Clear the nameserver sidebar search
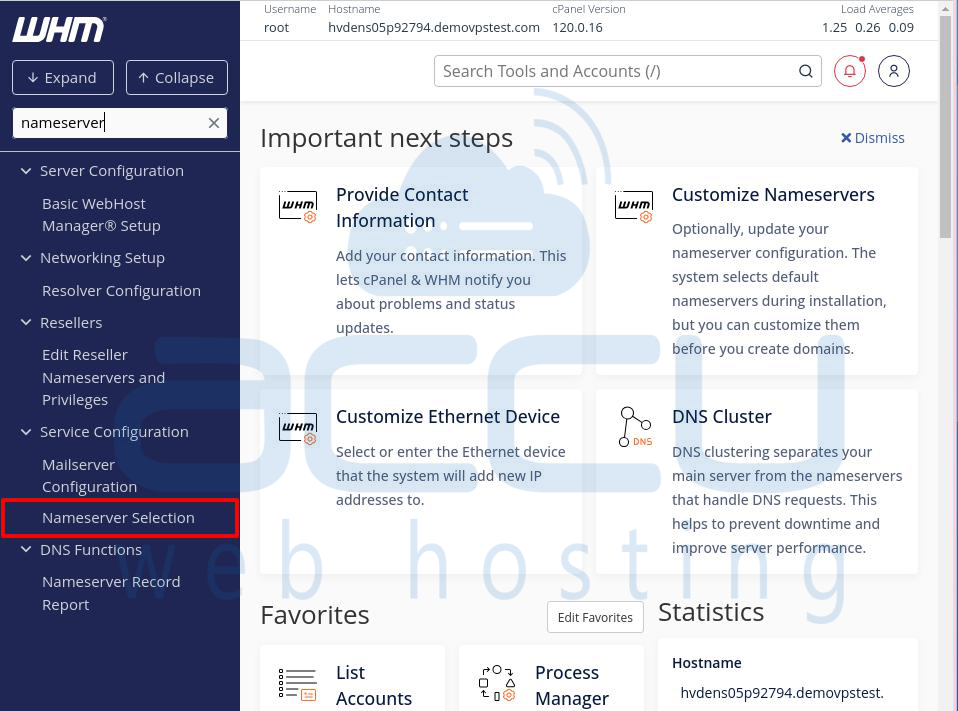The width and height of the screenshot is (958, 711). [x=214, y=123]
